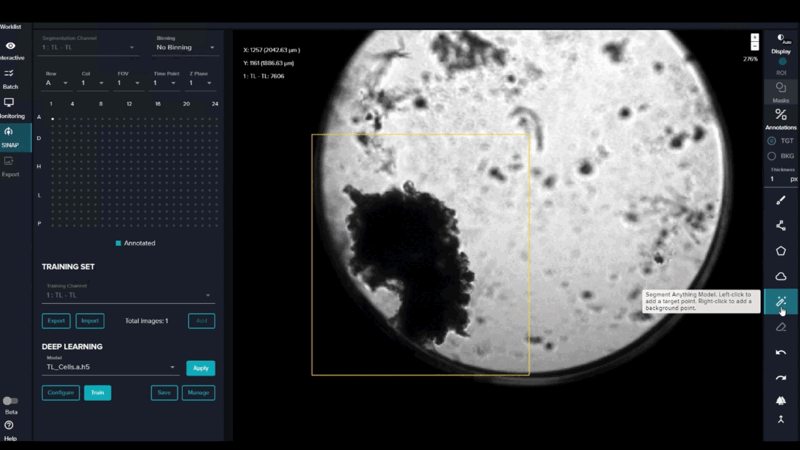Select the polygon tool
The image size is (800, 450).
tap(781, 251)
